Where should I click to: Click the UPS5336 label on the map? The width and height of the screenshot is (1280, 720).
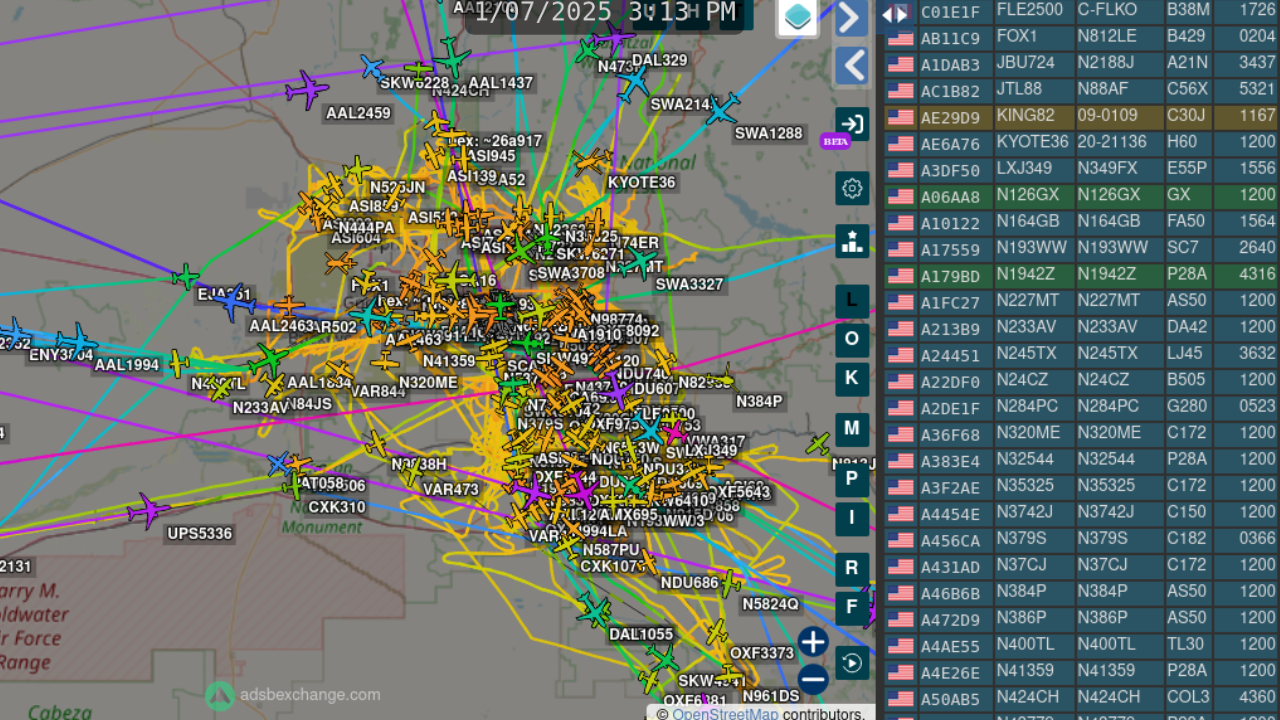200,534
